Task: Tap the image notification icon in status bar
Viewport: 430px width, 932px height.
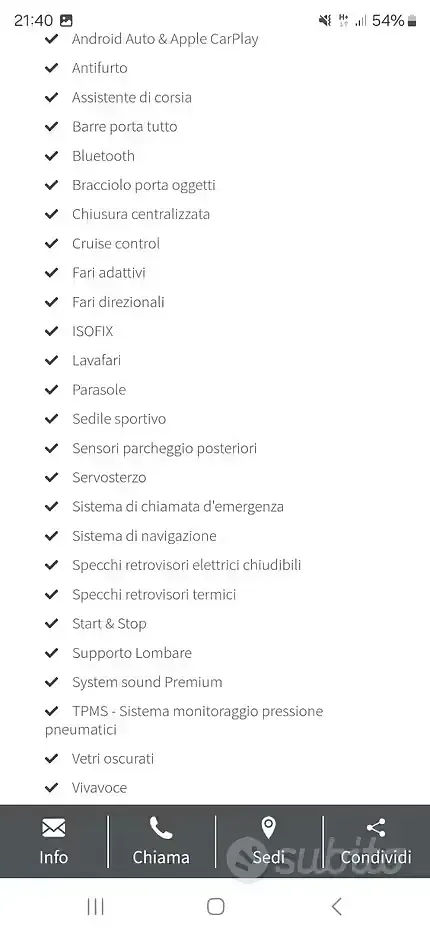Action: [x=66, y=21]
